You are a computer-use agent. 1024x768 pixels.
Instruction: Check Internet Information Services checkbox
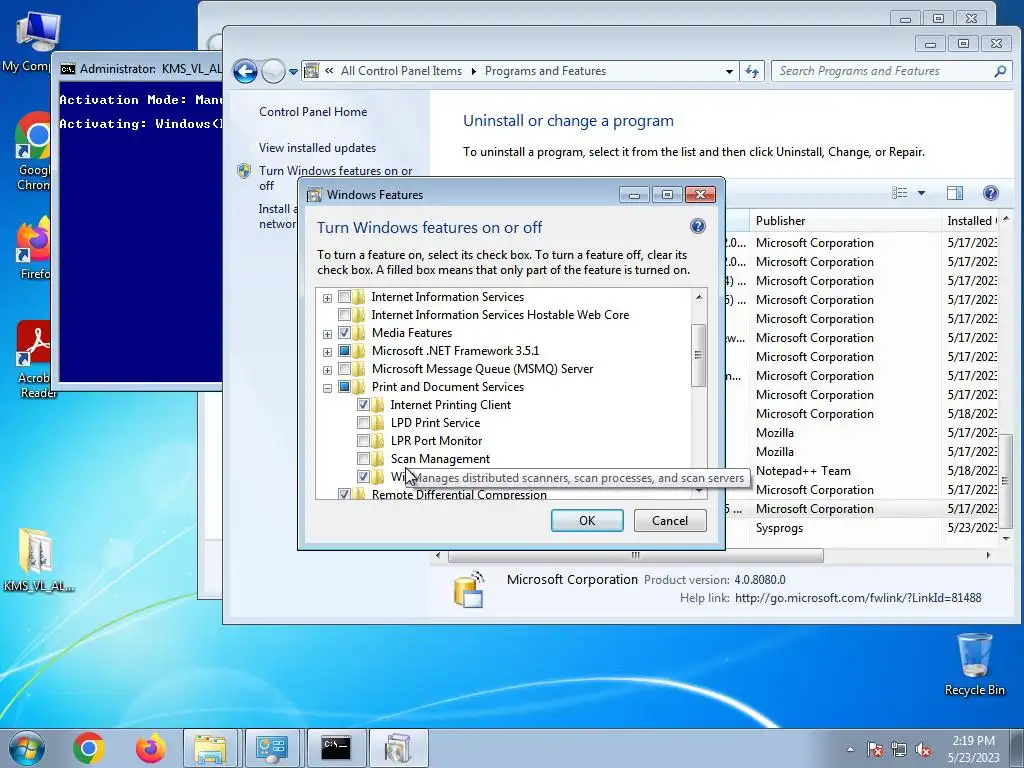(344, 297)
